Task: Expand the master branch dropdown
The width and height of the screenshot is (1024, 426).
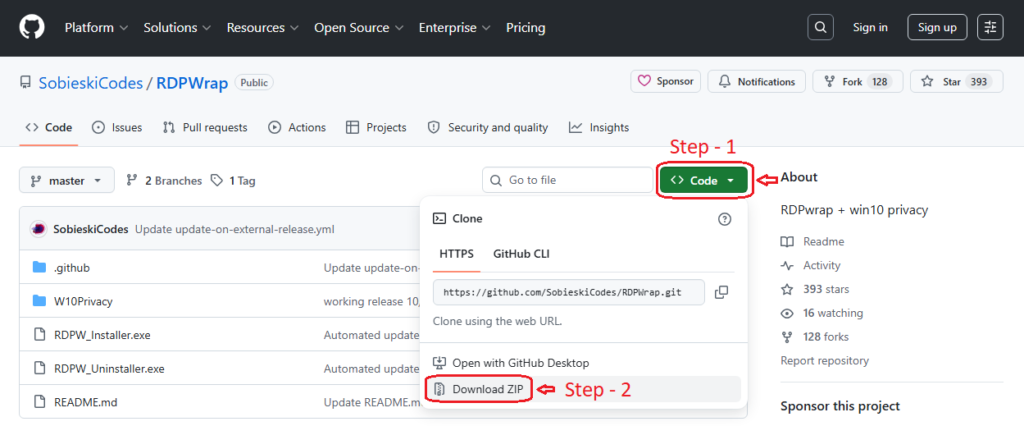Action: [x=66, y=181]
